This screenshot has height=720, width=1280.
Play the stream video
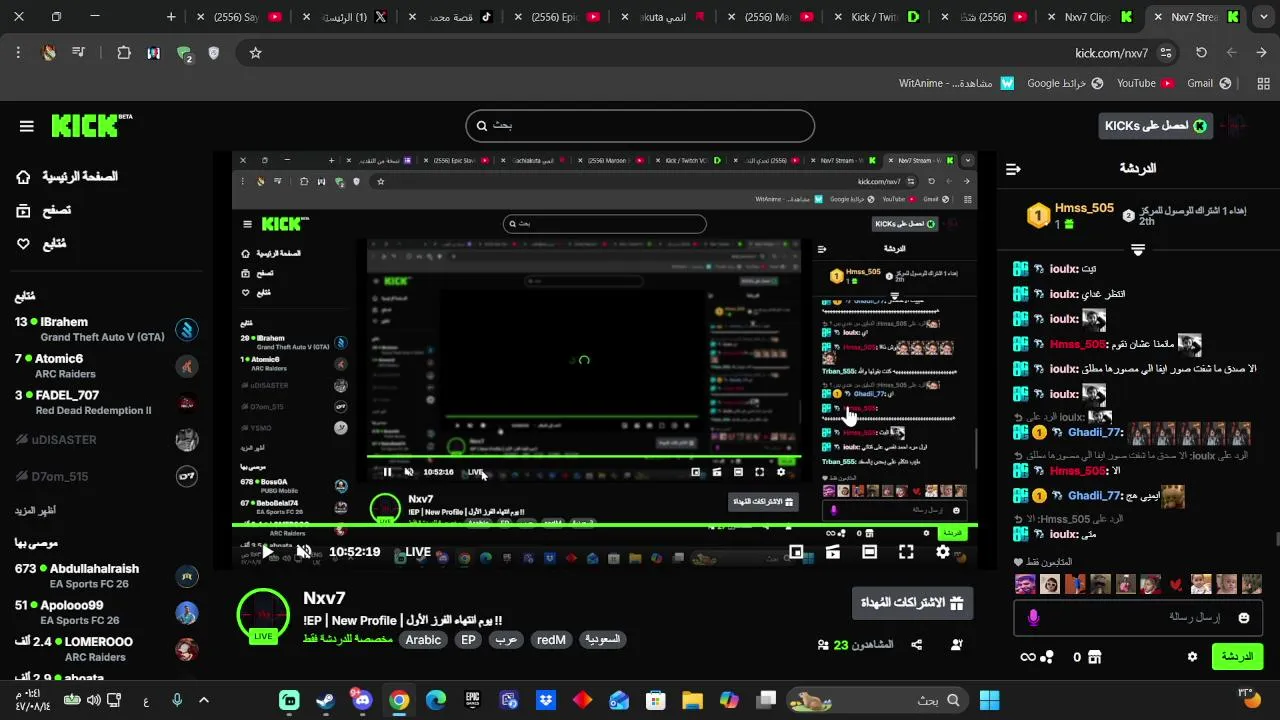coord(267,551)
